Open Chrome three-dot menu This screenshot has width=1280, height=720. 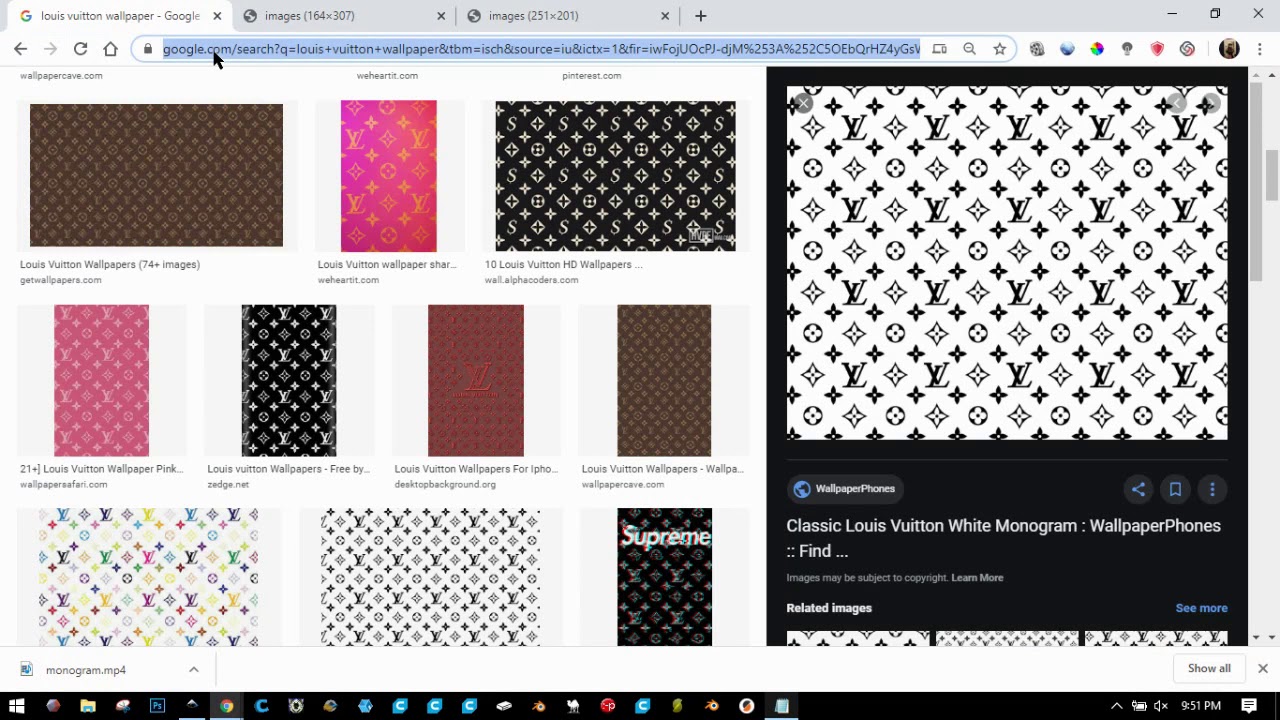point(1259,48)
